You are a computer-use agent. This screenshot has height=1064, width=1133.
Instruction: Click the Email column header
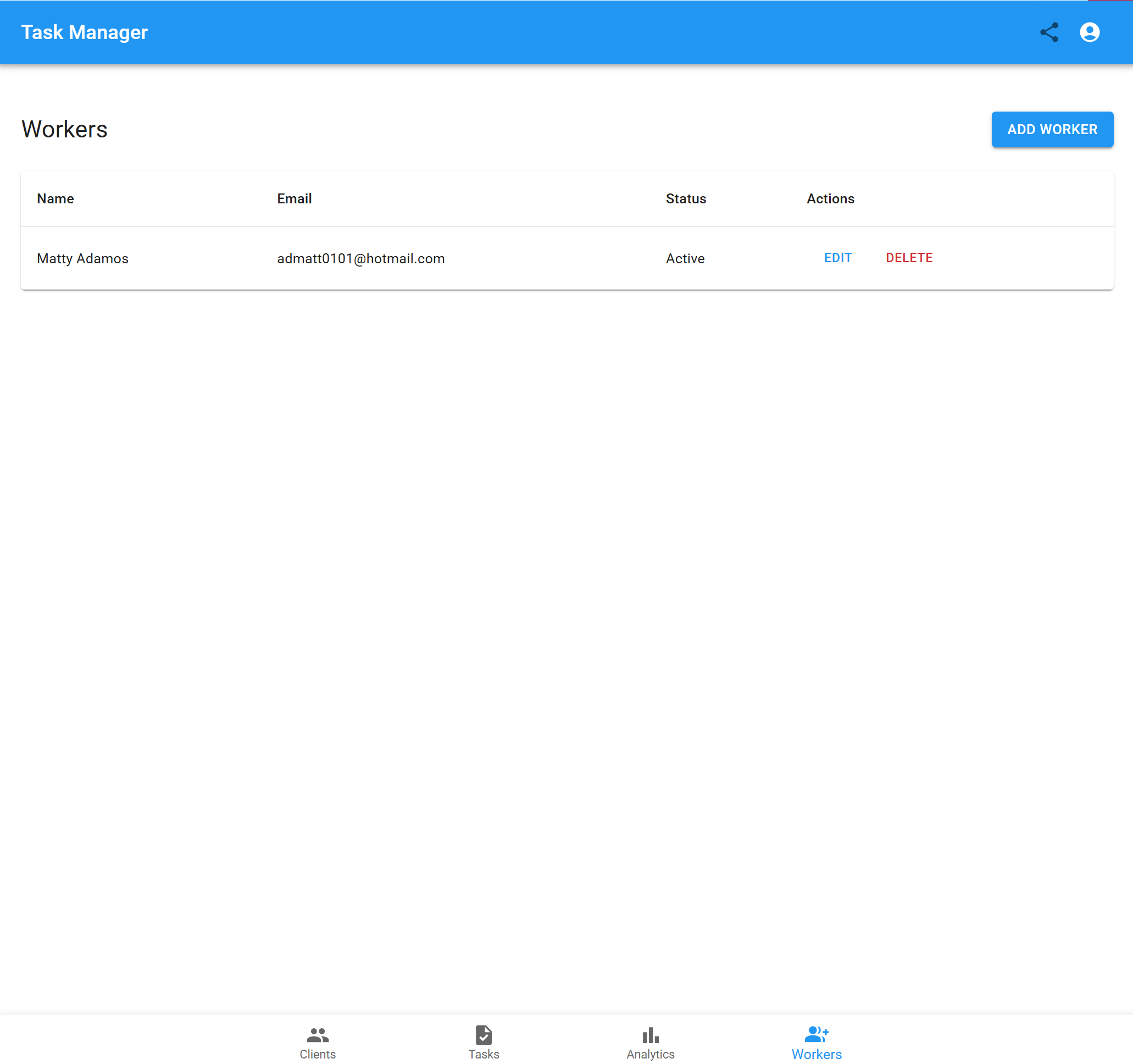point(294,198)
